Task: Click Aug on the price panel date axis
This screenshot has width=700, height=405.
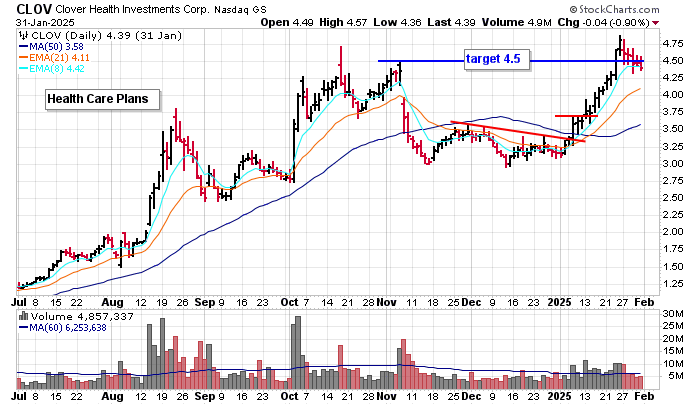Action: tap(112, 302)
